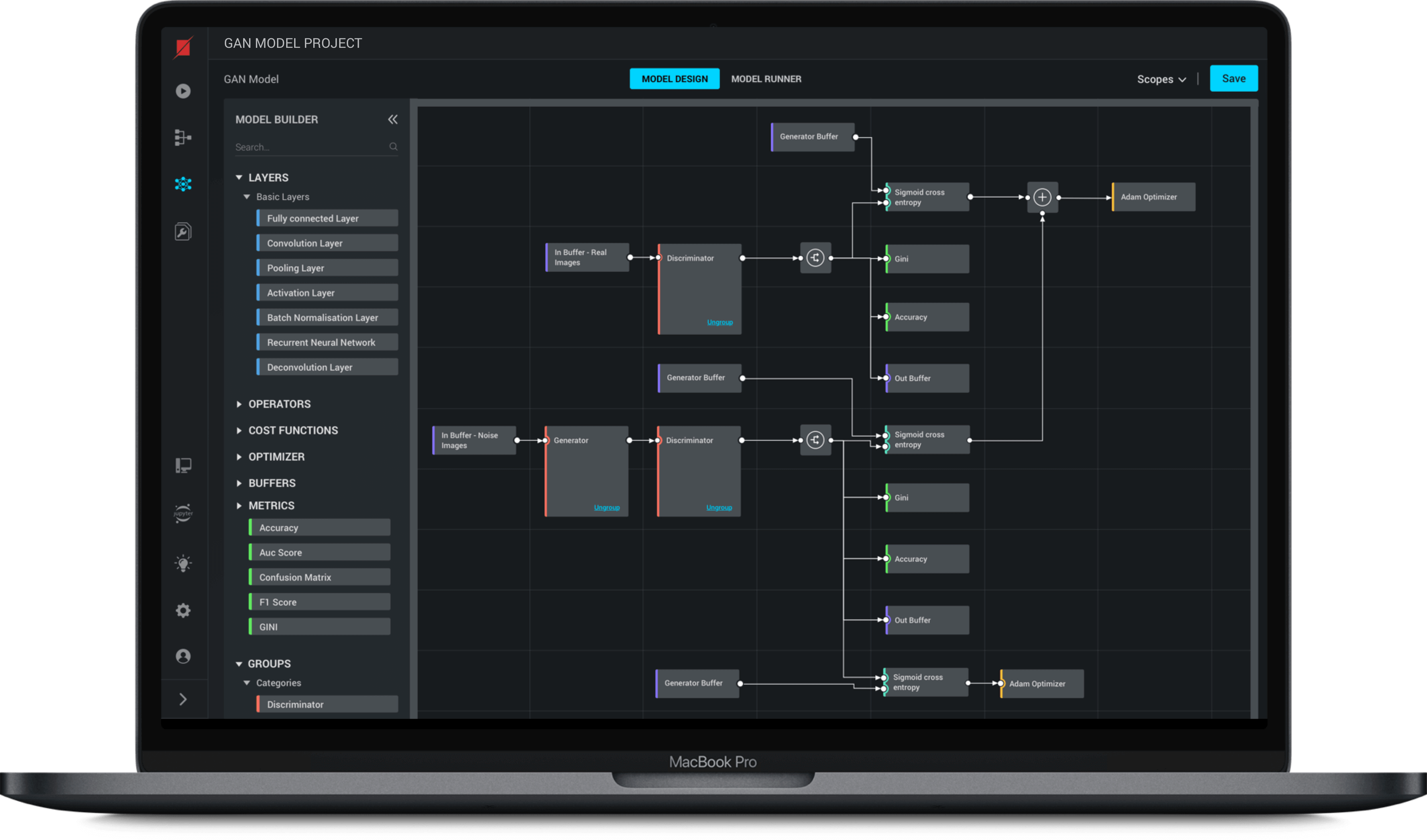Launch the Jupyter icon in sidebar
The height and width of the screenshot is (840, 1427).
pos(183,513)
